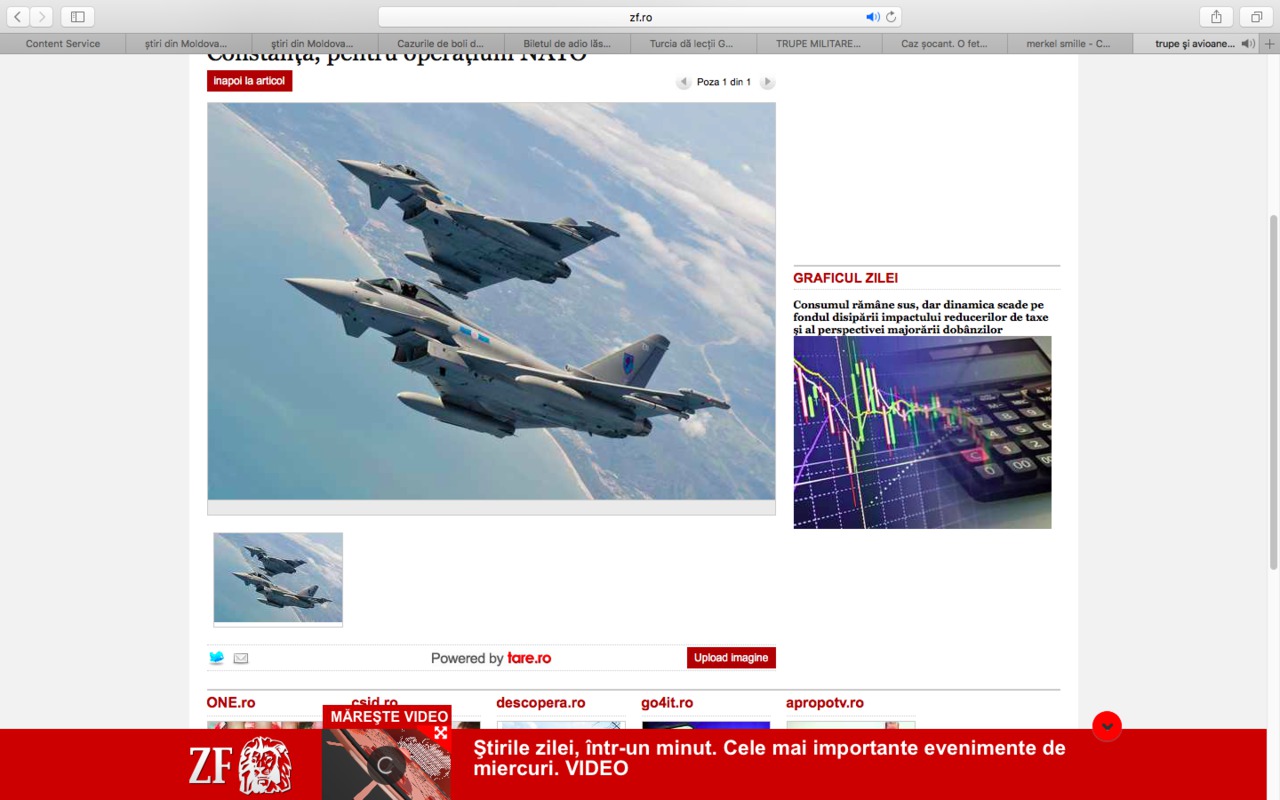Open 'Știrile zilei, într-un minut' video headline
This screenshot has height=800, width=1280.
point(770,758)
